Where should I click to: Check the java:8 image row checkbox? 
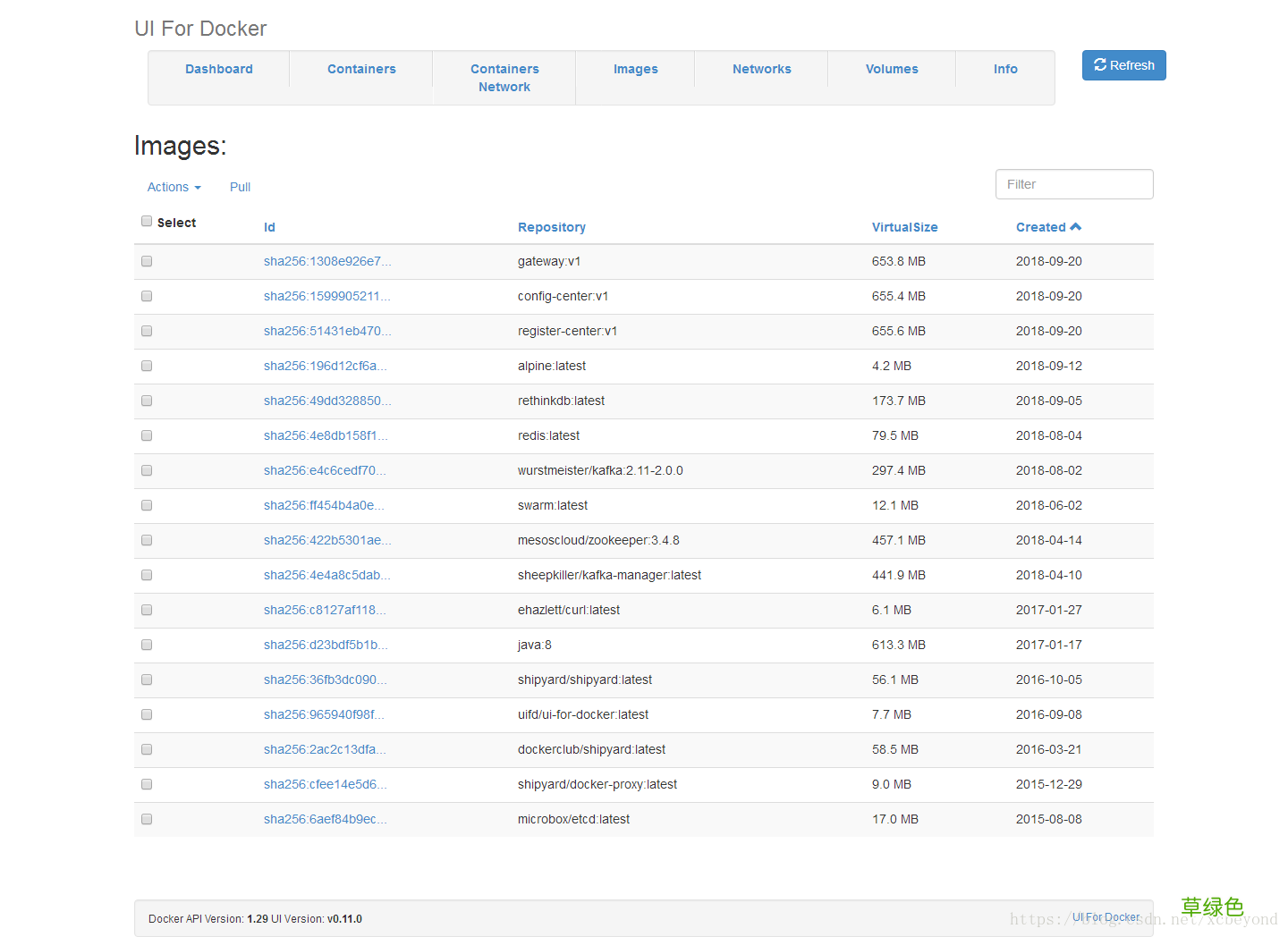click(x=147, y=645)
